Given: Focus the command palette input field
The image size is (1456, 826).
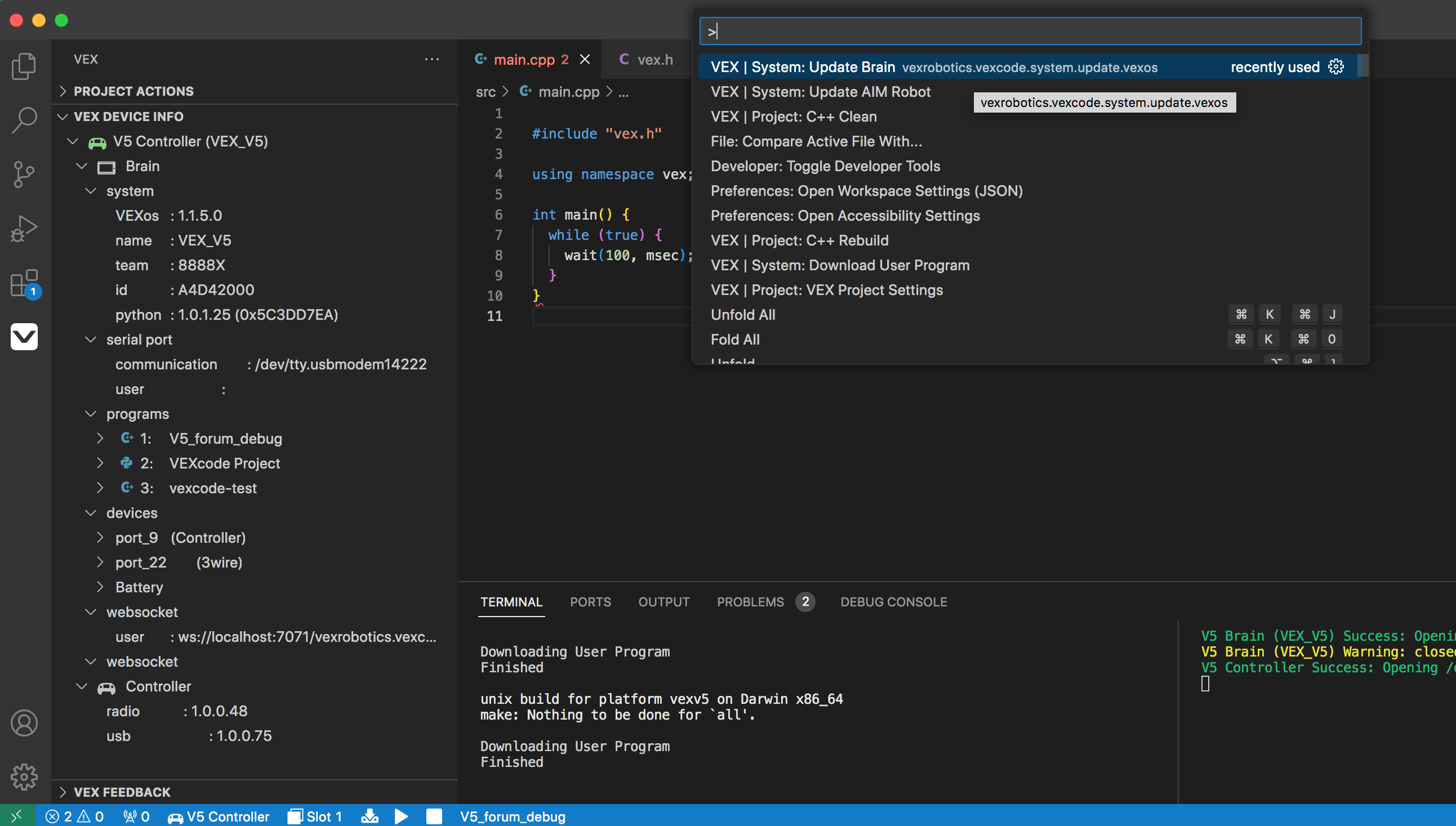Looking at the screenshot, I should [x=1030, y=31].
